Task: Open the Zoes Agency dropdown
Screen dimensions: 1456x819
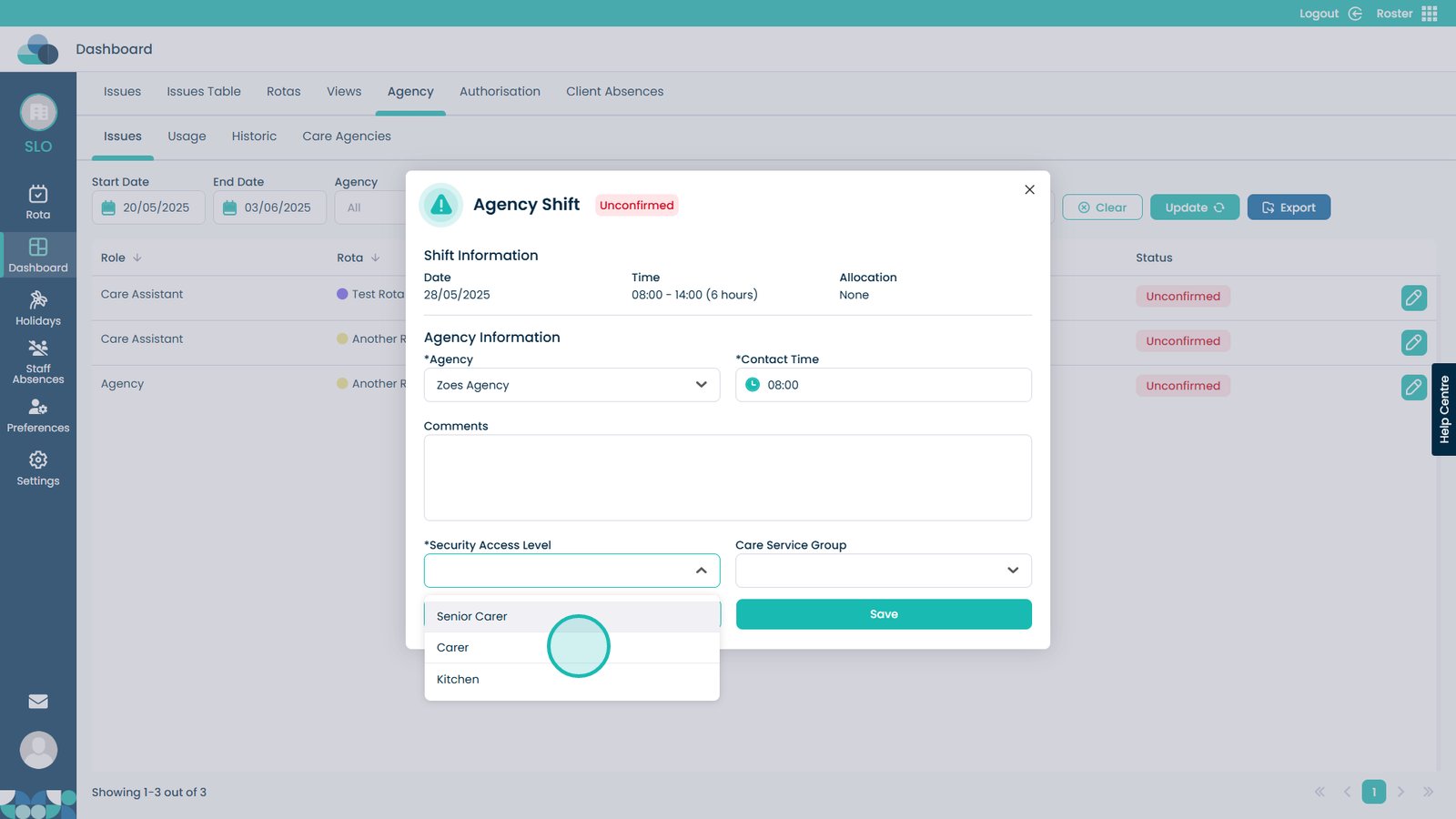Action: click(x=571, y=385)
